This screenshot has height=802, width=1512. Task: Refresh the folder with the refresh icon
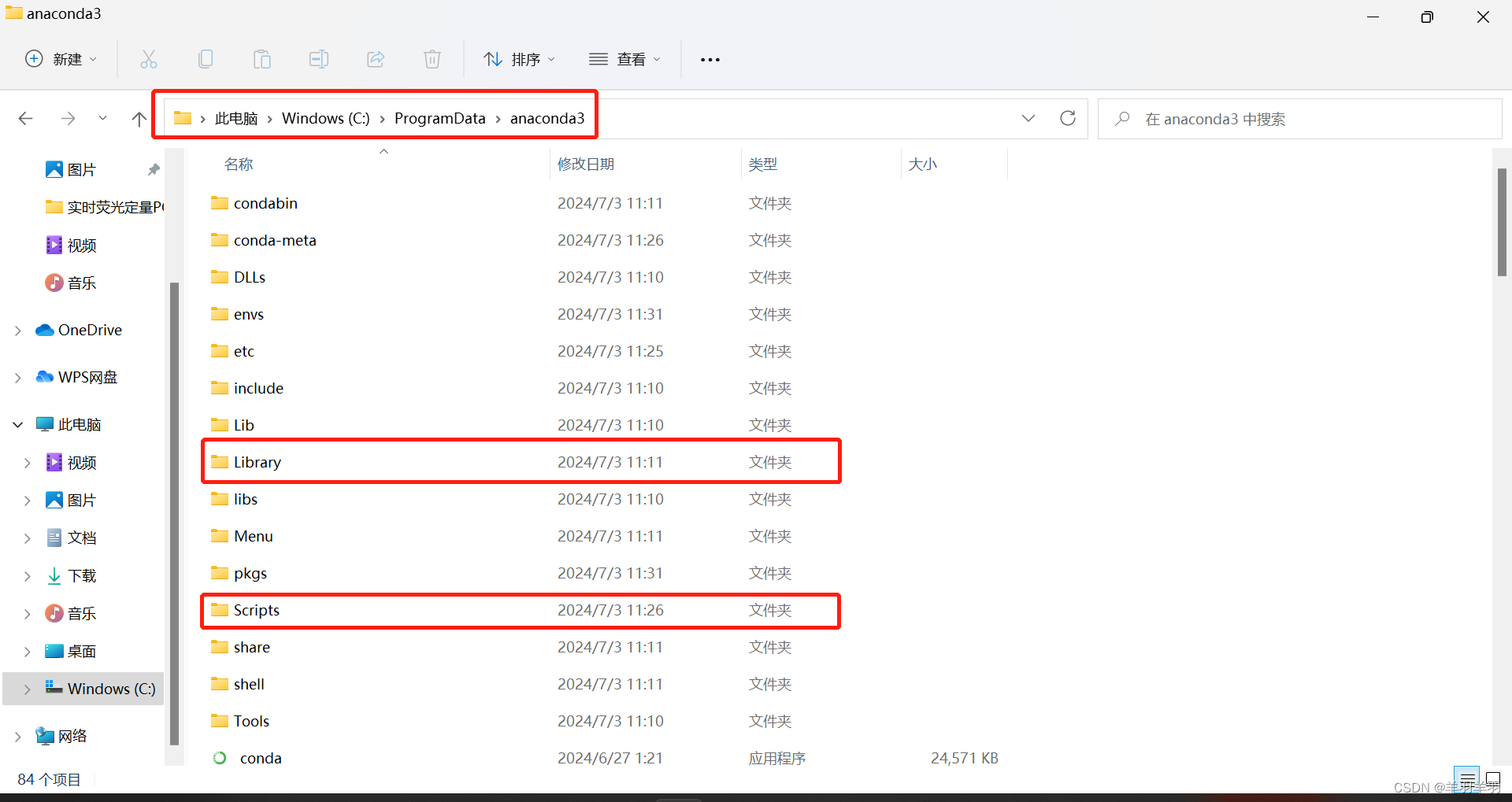(x=1068, y=118)
